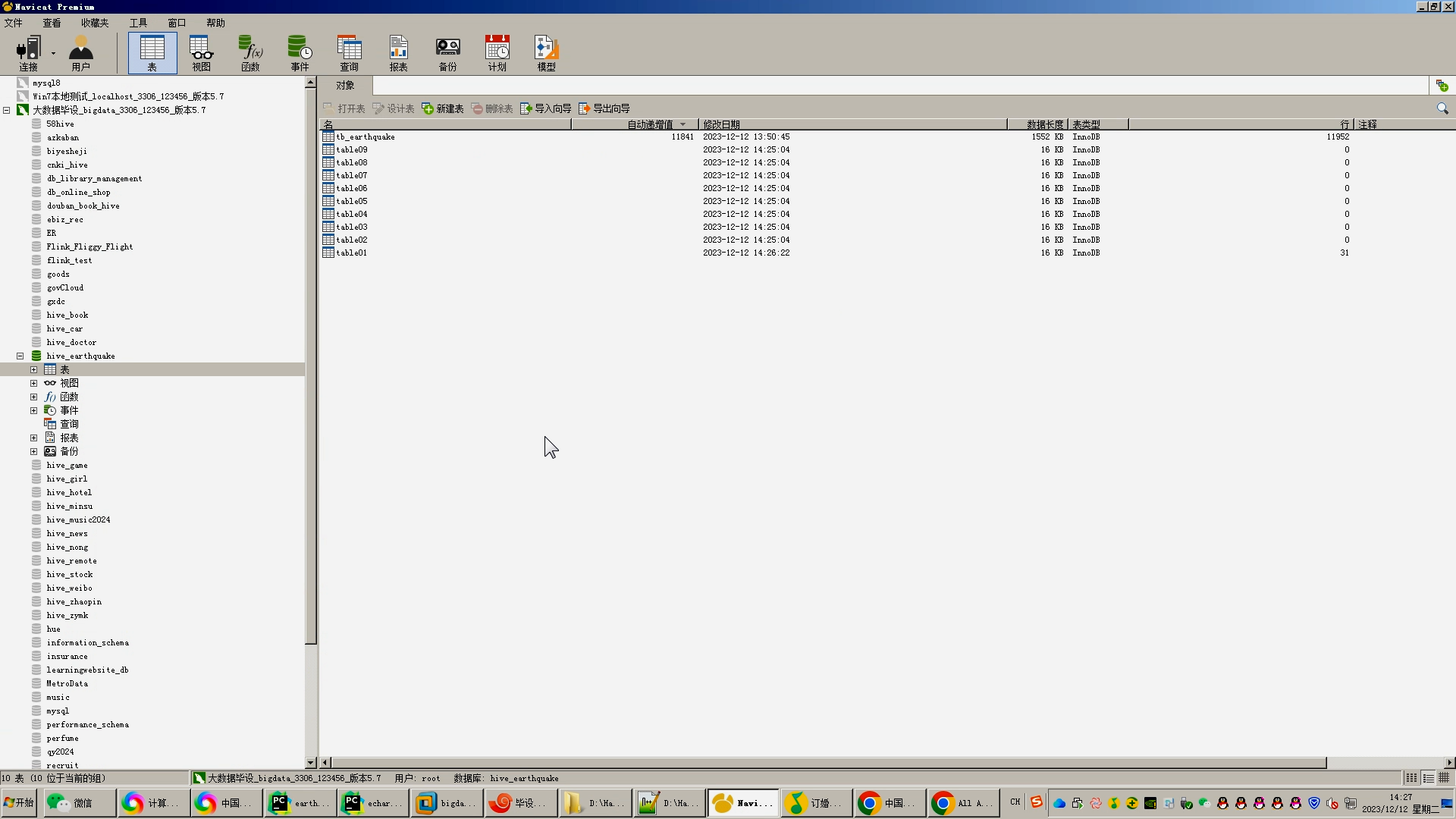Click the 导入向导 button
The width and height of the screenshot is (1456, 819).
(546, 108)
